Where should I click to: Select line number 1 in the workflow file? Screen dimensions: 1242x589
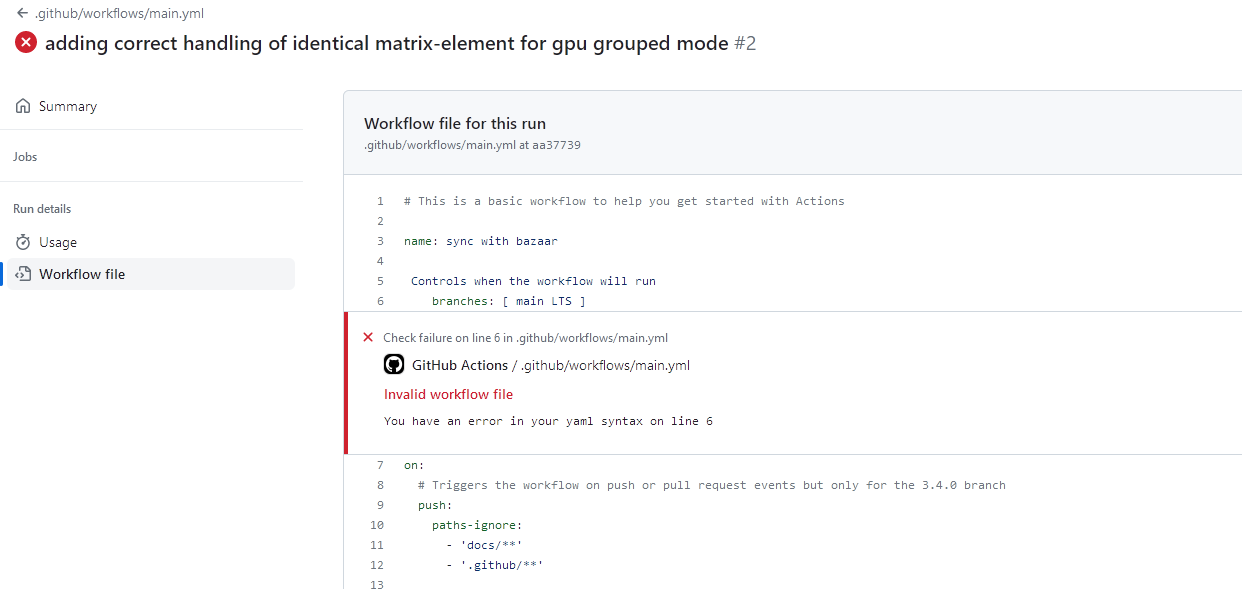coord(379,200)
